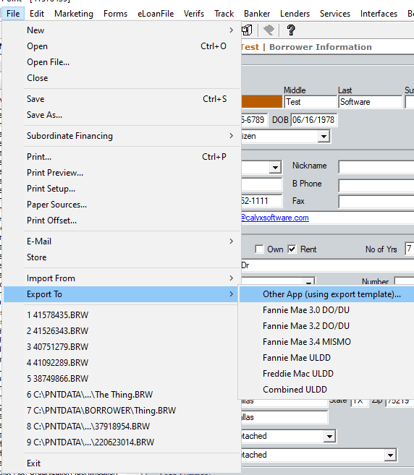Choose Exit from the File menu
The width and height of the screenshot is (414, 475).
coord(122,463)
